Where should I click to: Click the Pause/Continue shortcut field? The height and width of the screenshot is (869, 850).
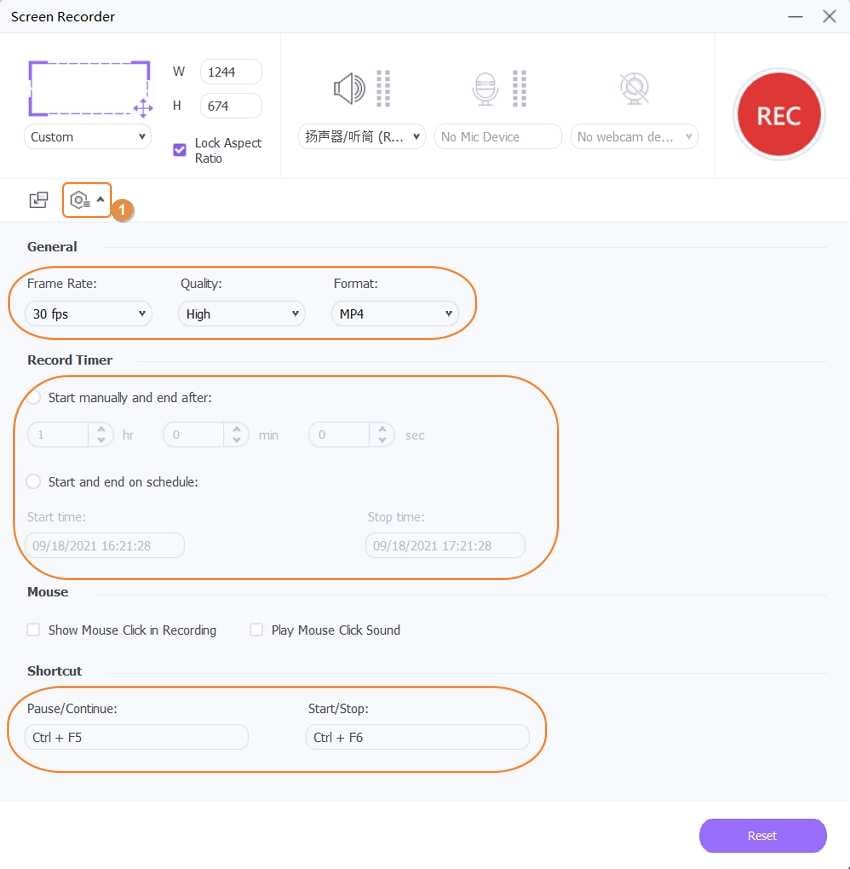(x=136, y=737)
